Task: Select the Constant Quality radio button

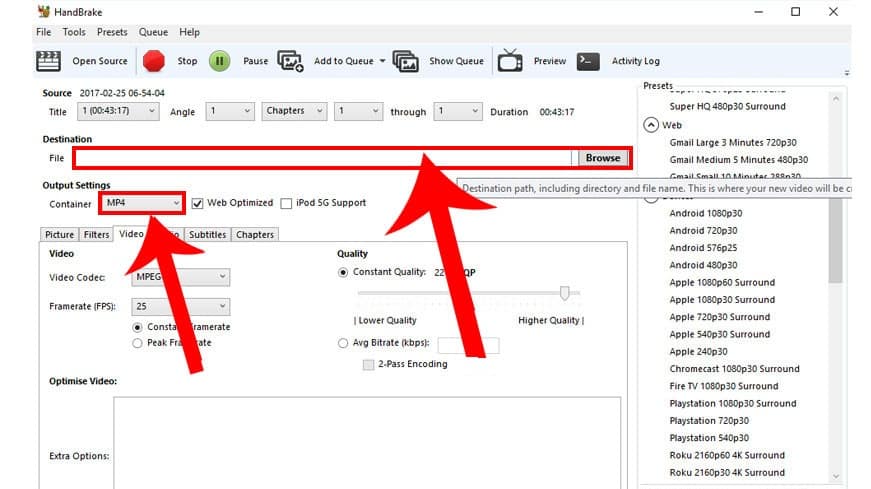Action: (x=343, y=272)
